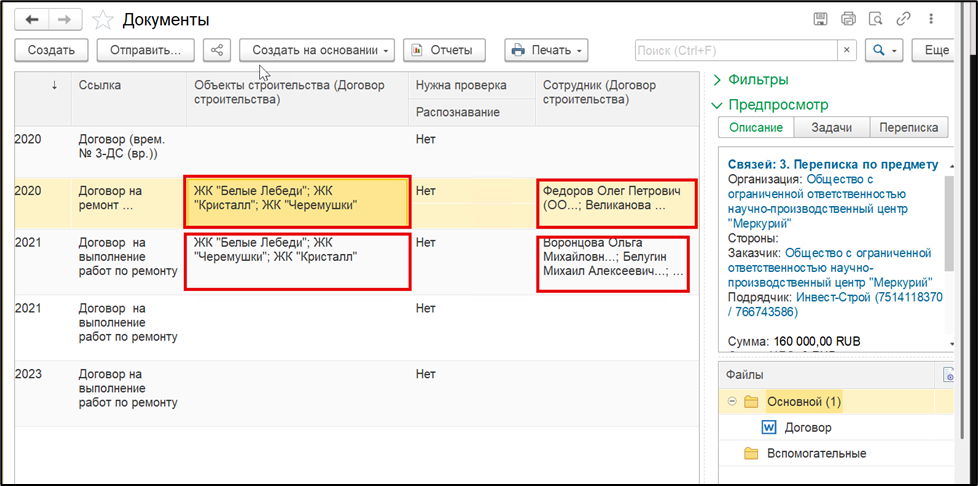The image size is (978, 486).
Task: Click the Word file icon for Договор
Action: tap(769, 428)
